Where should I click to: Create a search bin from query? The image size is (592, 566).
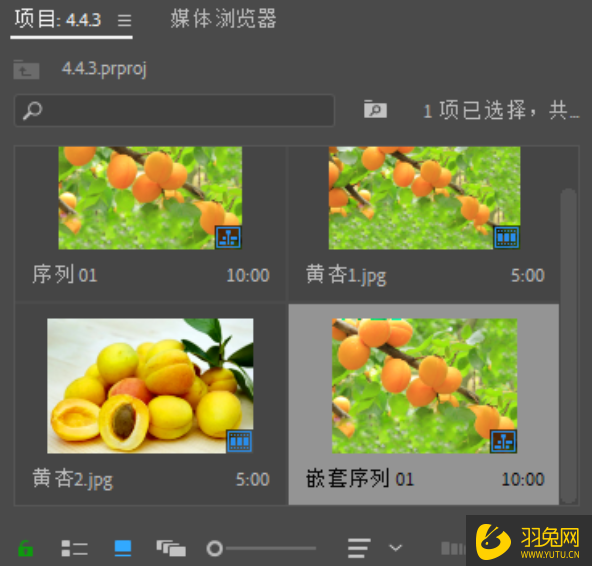tap(375, 110)
